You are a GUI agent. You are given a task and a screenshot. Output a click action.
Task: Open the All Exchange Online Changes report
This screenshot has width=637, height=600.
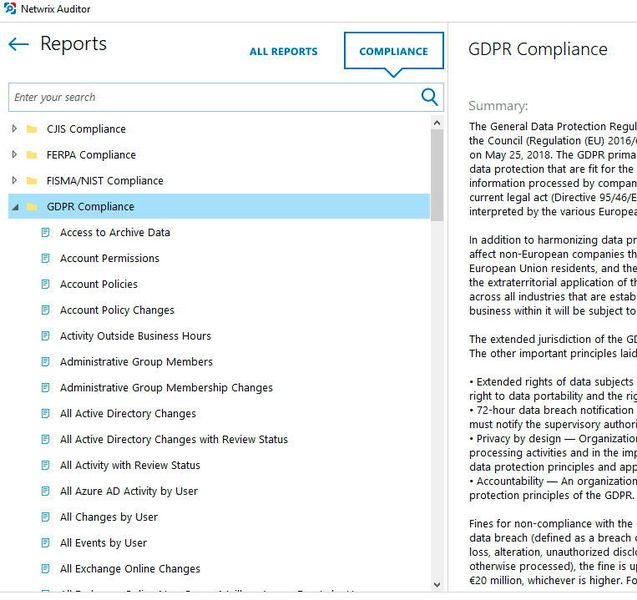(x=130, y=569)
